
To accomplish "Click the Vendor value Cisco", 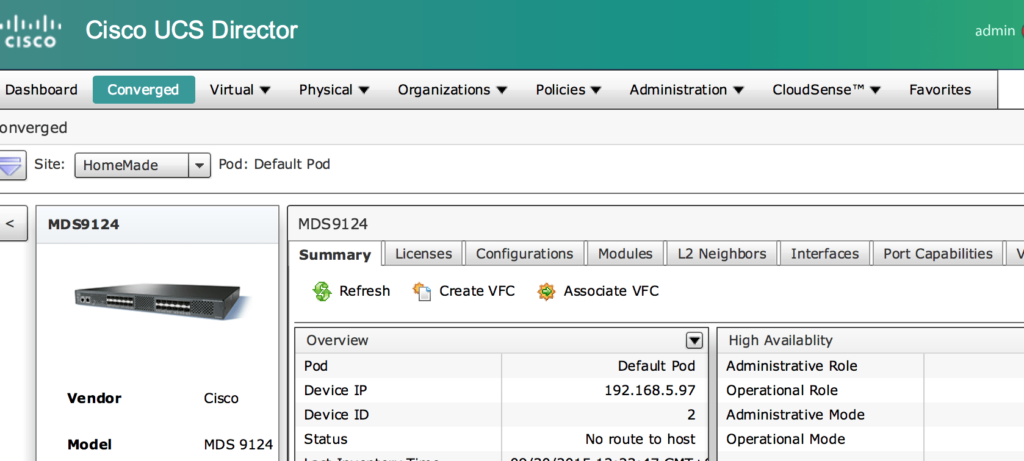I will coord(221,398).
